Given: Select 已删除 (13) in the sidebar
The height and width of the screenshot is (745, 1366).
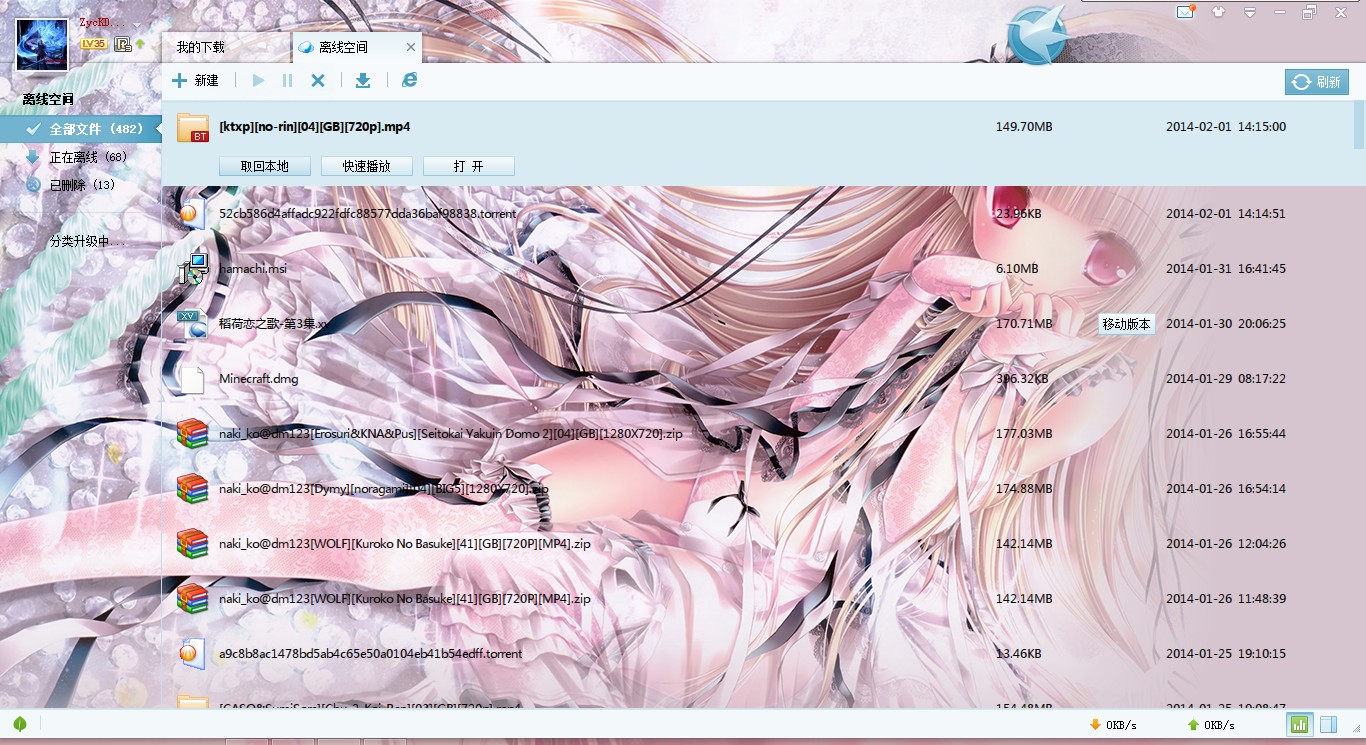Looking at the screenshot, I should pos(80,185).
